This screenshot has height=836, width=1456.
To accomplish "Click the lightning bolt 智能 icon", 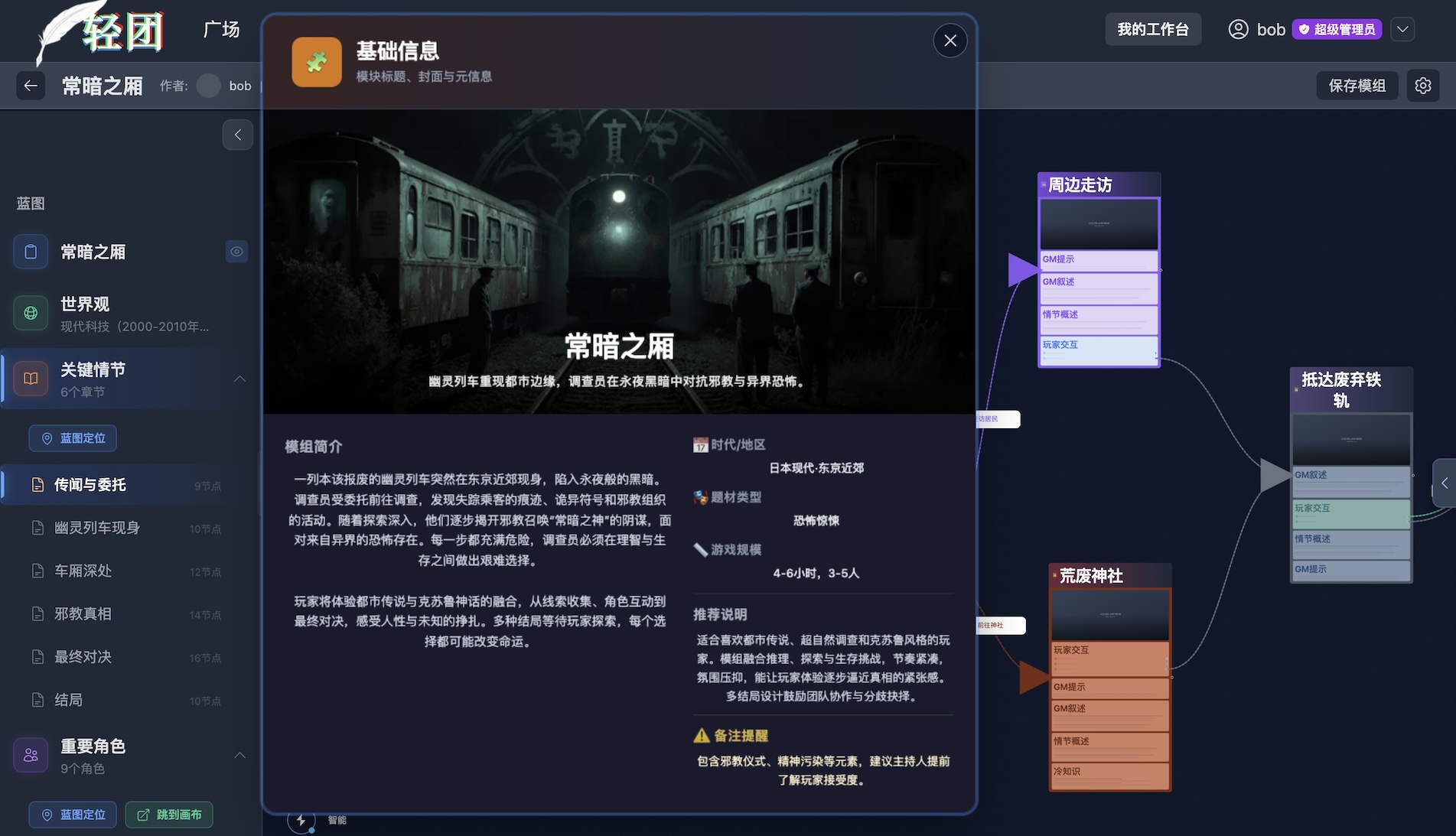I will pyautogui.click(x=301, y=821).
